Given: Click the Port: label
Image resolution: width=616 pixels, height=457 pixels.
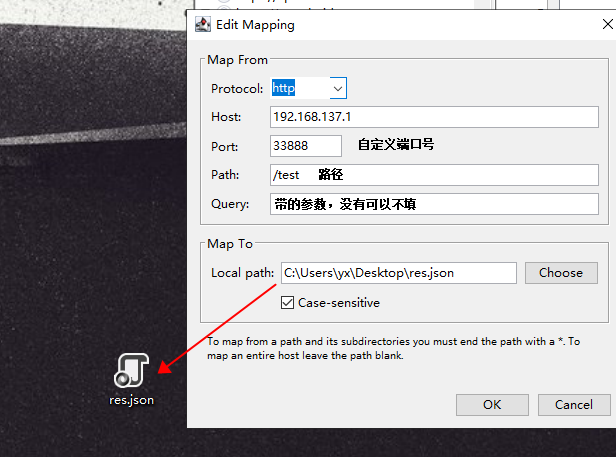Looking at the screenshot, I should [x=224, y=147].
